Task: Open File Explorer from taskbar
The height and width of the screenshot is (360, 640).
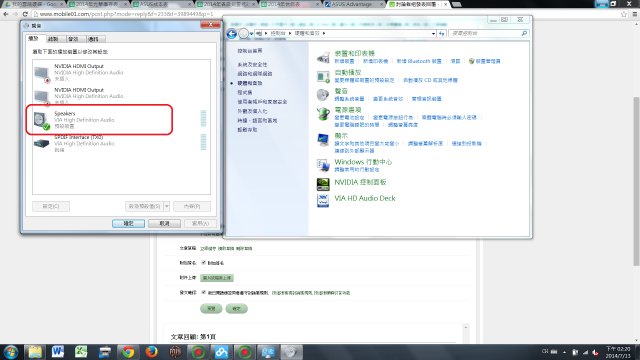Action: tap(35, 352)
